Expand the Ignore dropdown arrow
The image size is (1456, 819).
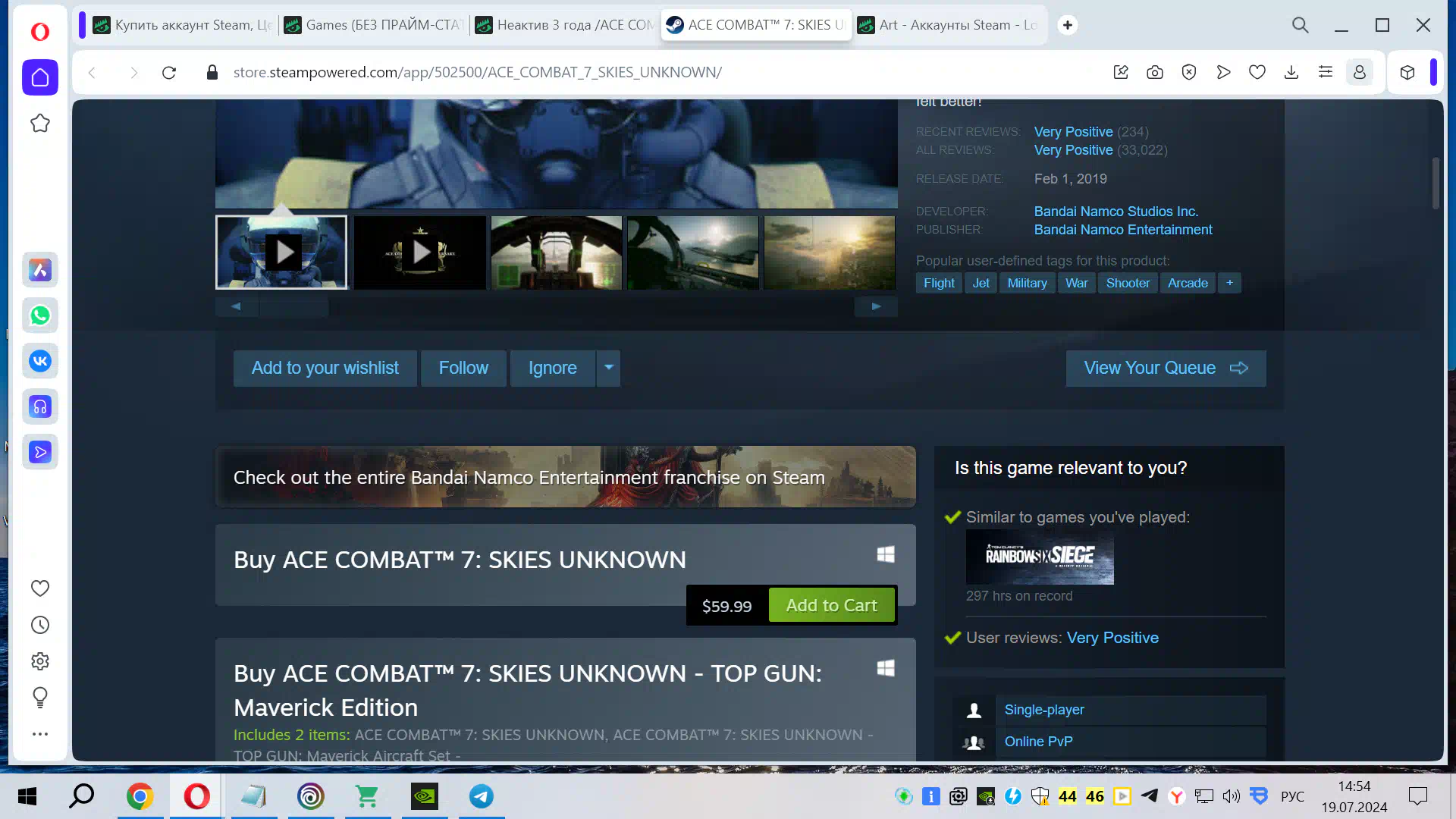pyautogui.click(x=608, y=369)
